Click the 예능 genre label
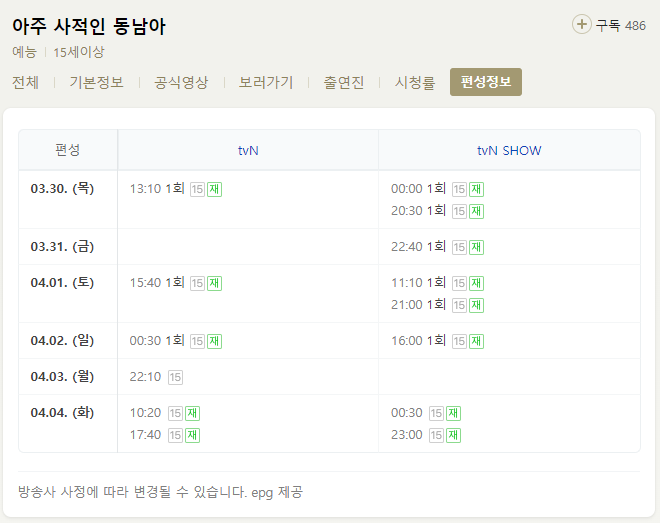The width and height of the screenshot is (660, 523). (x=24, y=52)
